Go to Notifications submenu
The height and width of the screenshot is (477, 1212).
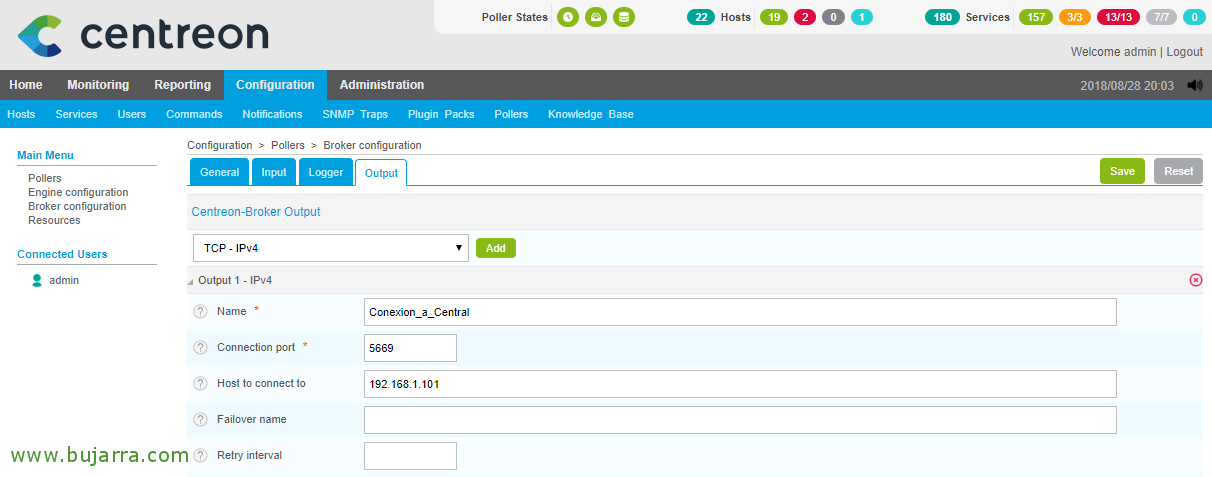[272, 114]
